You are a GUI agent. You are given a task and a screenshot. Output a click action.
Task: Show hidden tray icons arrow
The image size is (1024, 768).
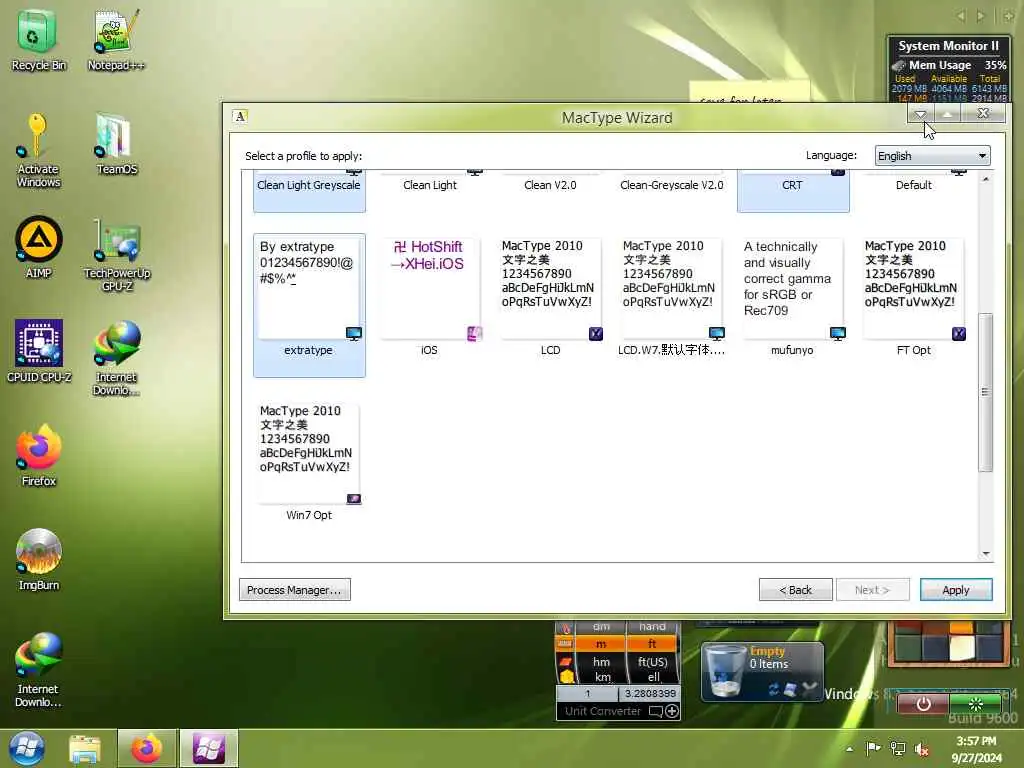(849, 749)
